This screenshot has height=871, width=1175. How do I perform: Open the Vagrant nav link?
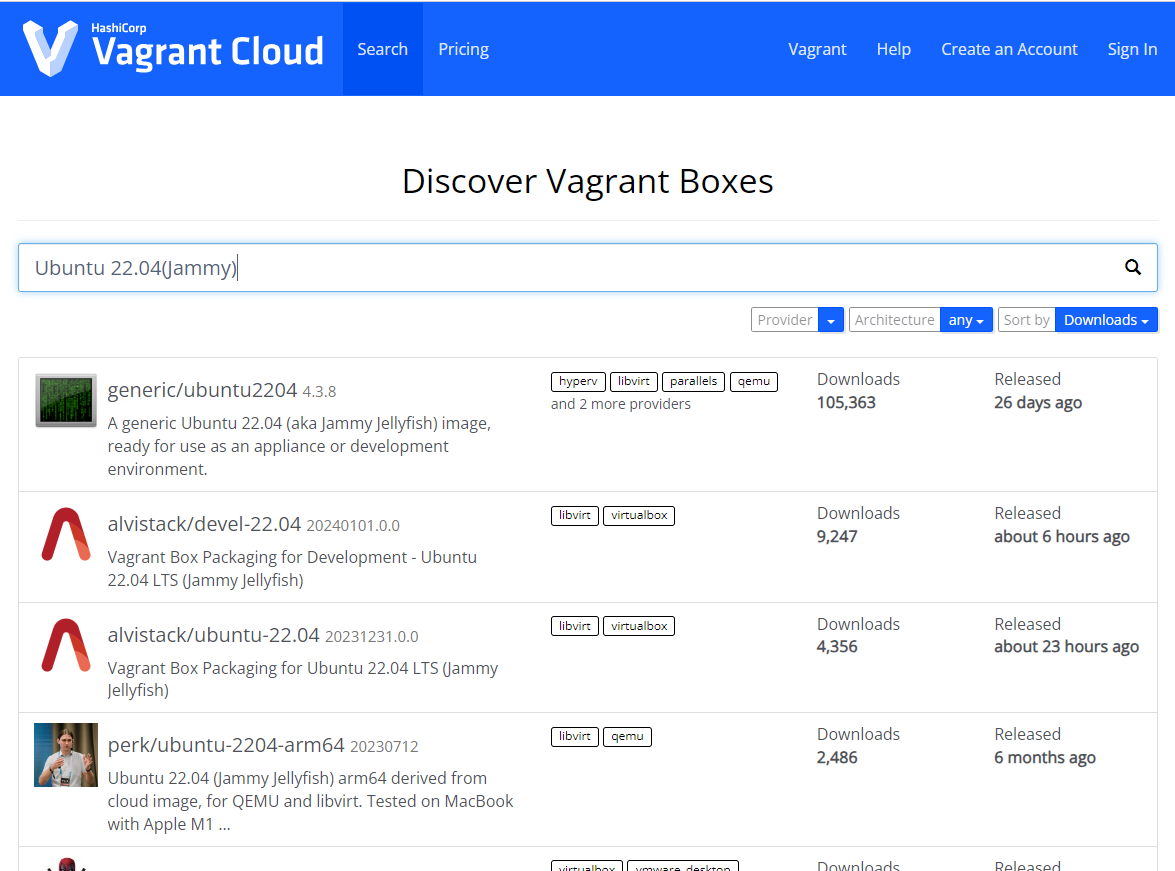point(817,49)
